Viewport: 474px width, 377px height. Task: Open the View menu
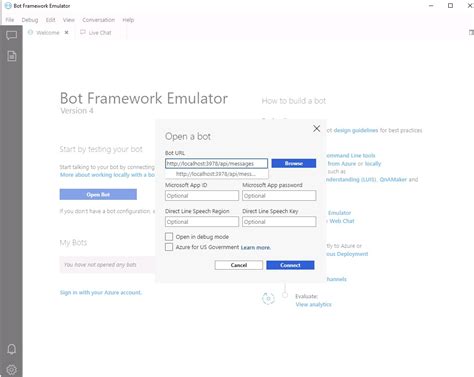point(69,20)
